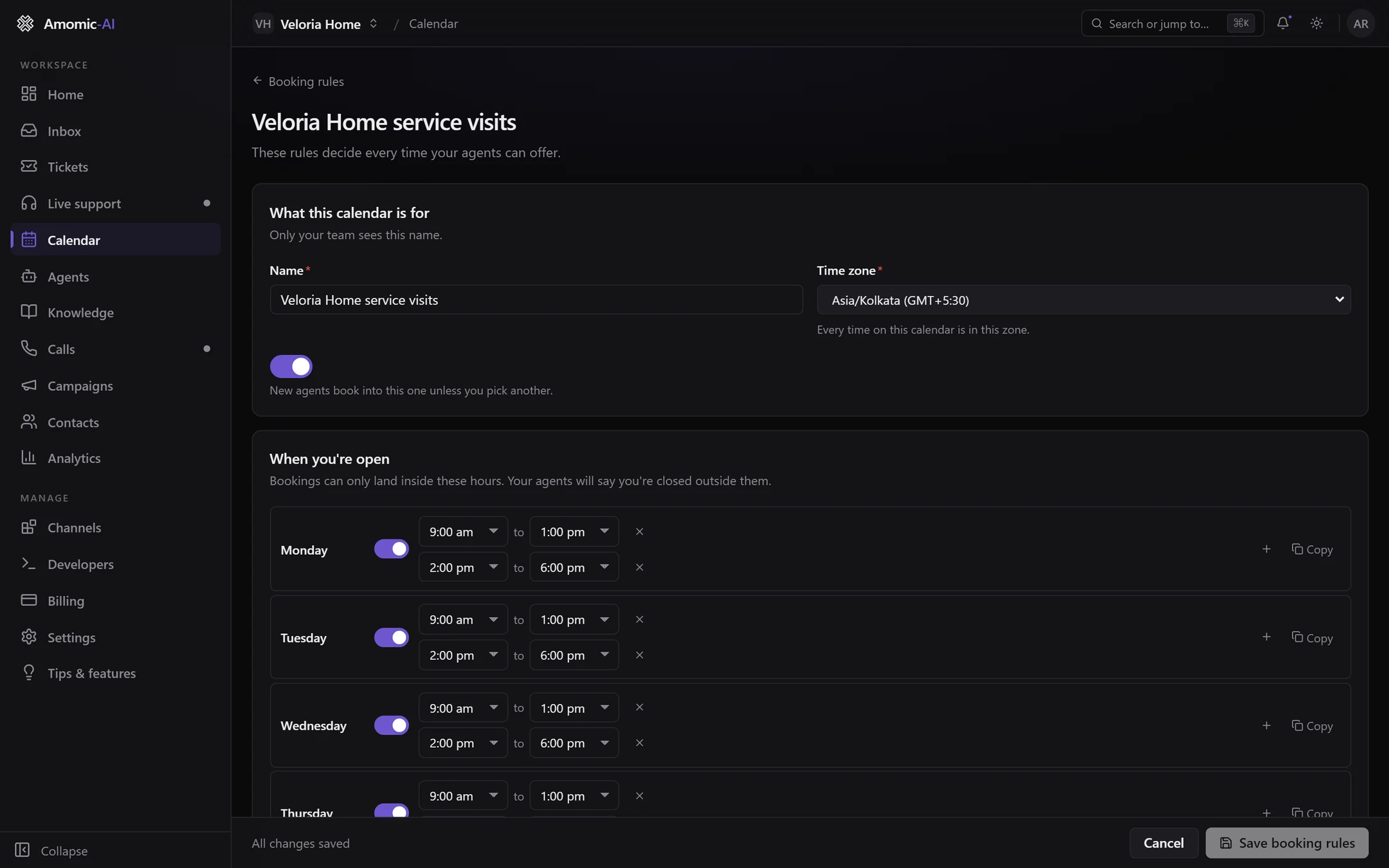Open Tips & features in sidebar
This screenshot has width=1389, height=868.
116,674
